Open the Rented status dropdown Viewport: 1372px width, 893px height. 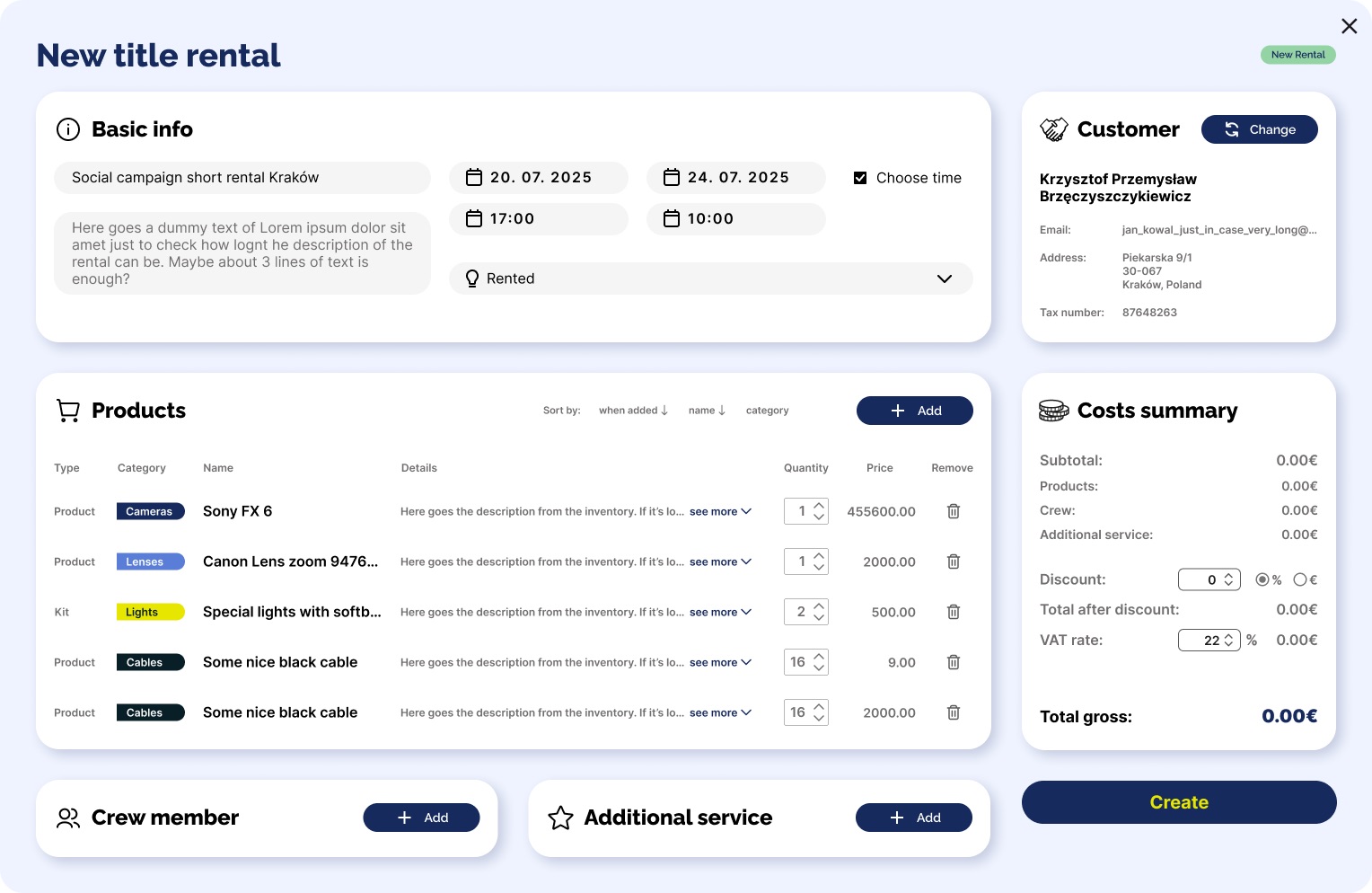(x=711, y=279)
